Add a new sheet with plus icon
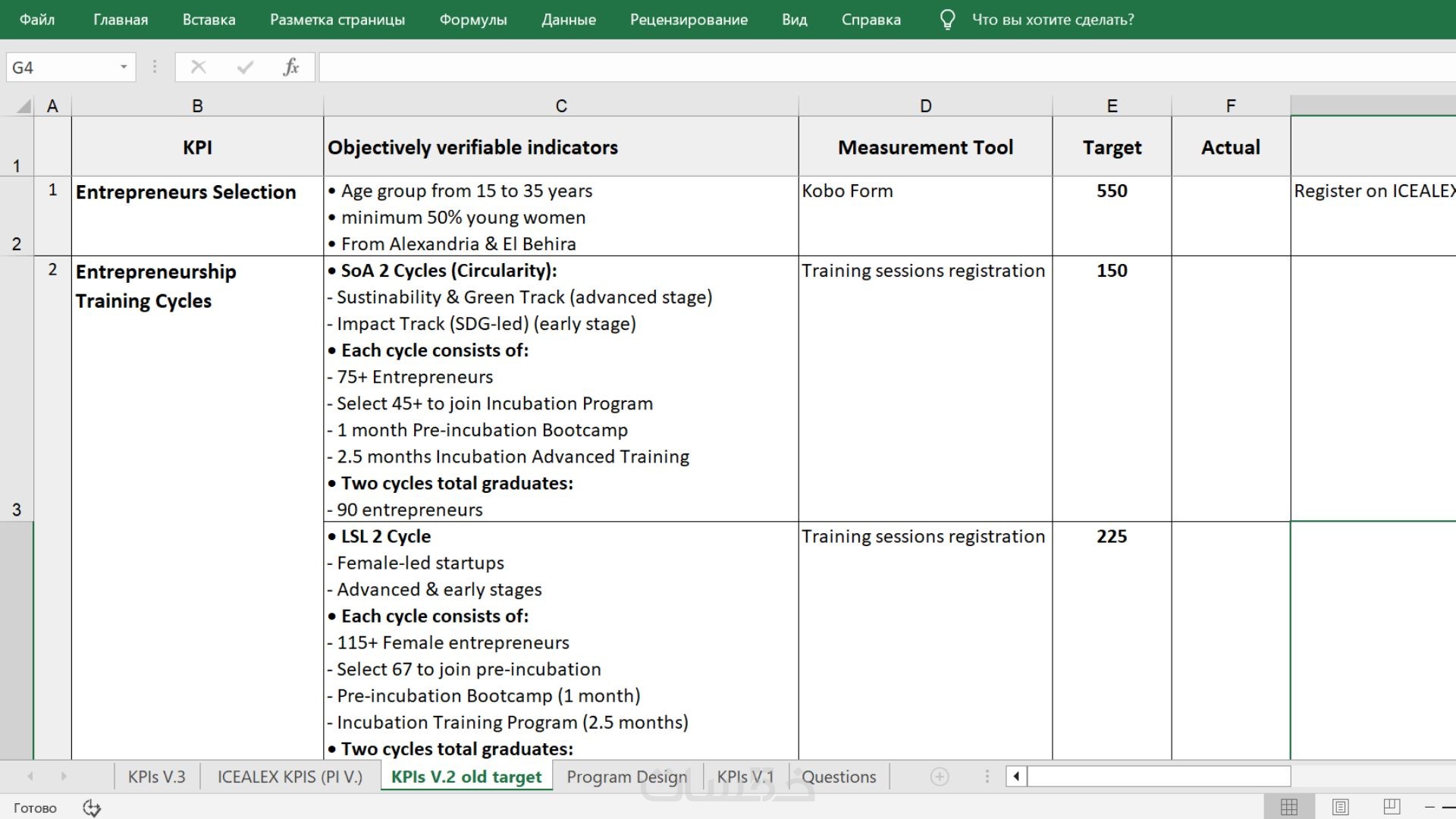The image size is (1456, 819). click(939, 777)
